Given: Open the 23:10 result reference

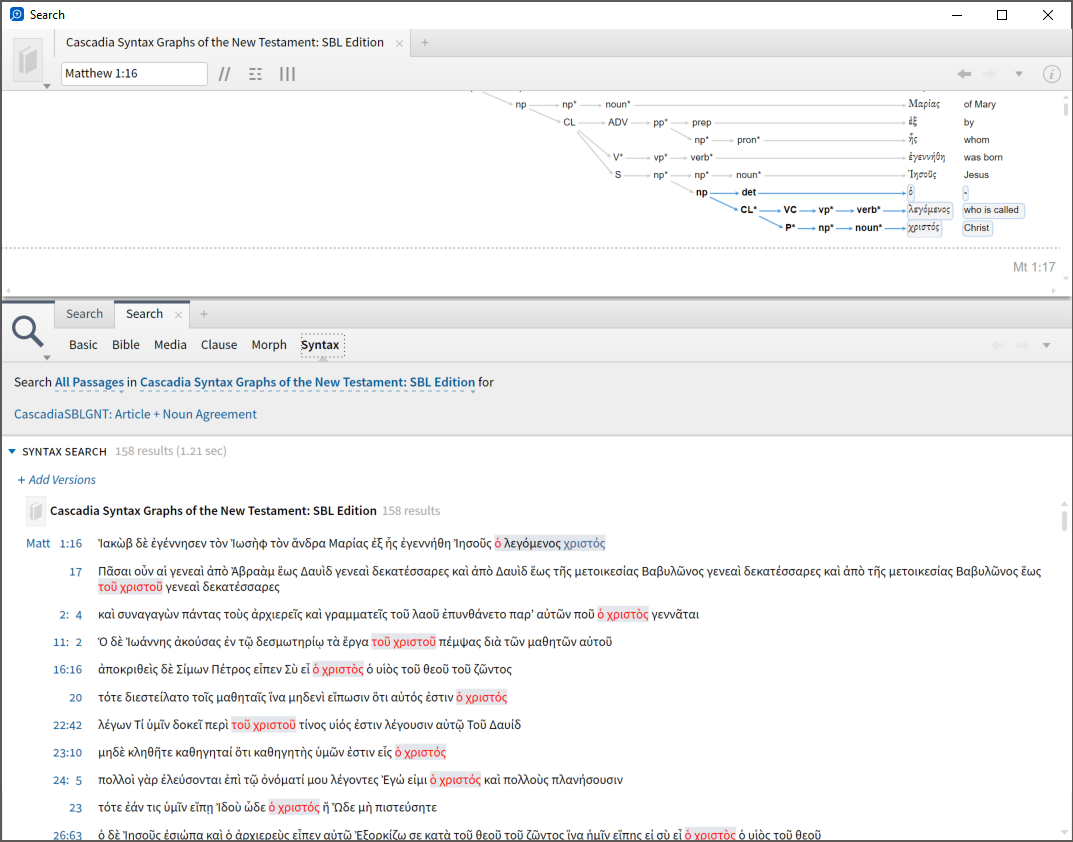Looking at the screenshot, I should [68, 752].
